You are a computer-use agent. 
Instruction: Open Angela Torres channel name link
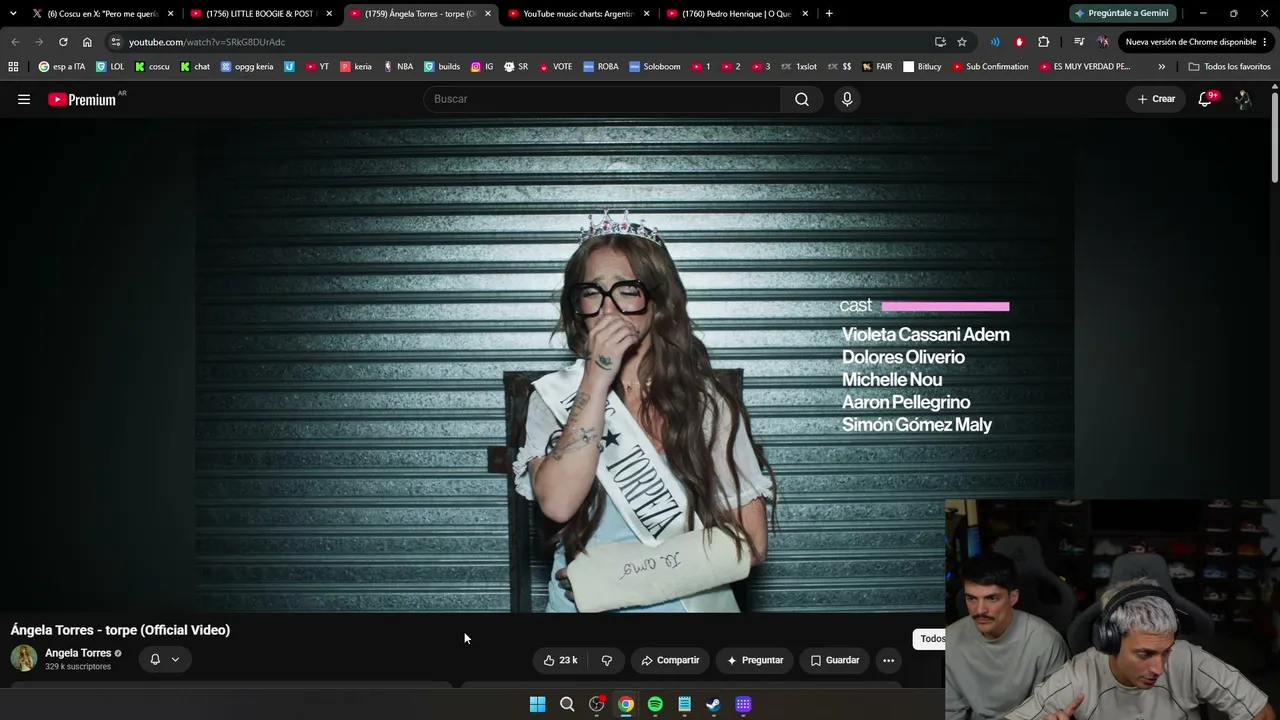tap(78, 653)
